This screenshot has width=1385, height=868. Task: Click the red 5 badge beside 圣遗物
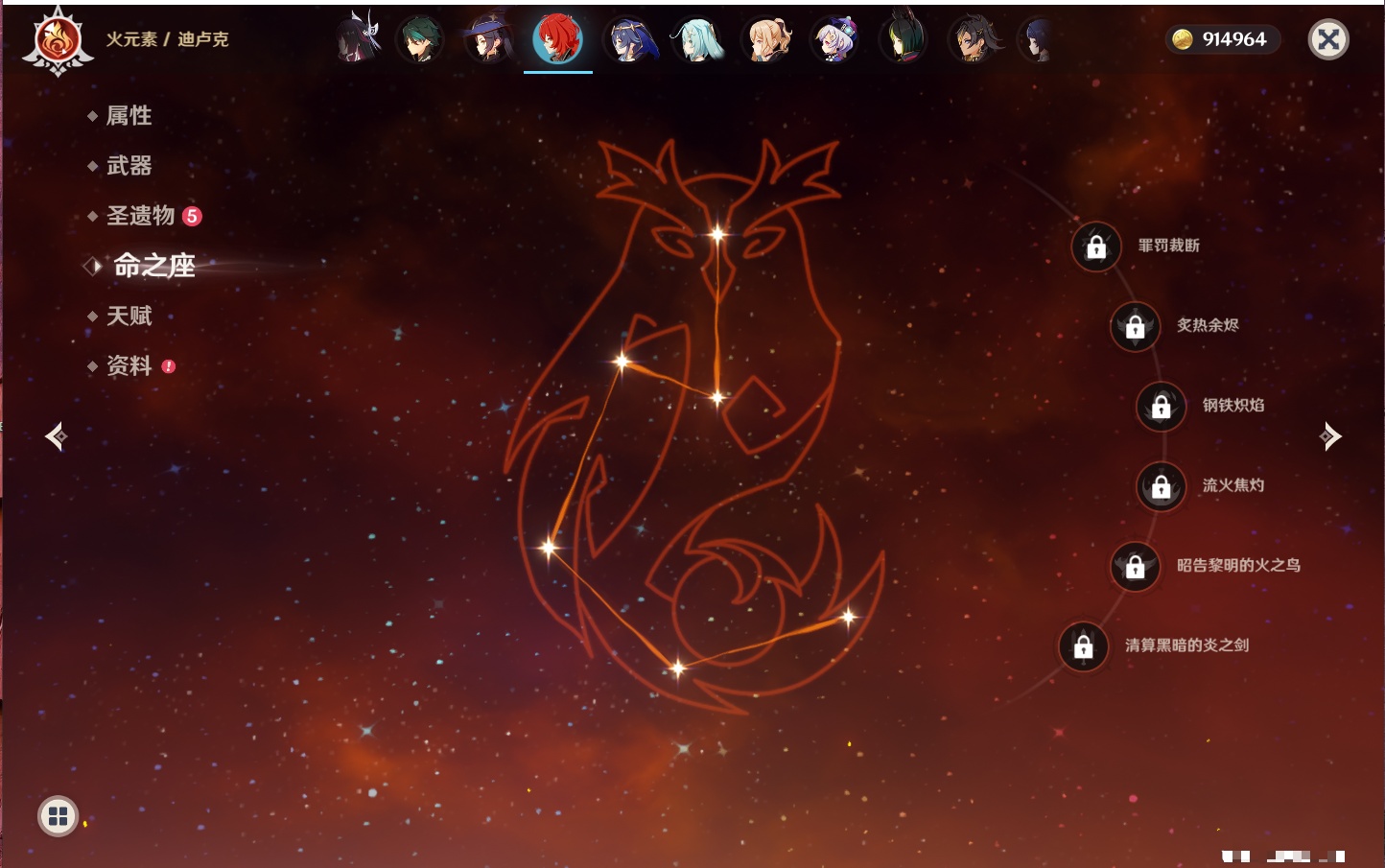point(192,216)
